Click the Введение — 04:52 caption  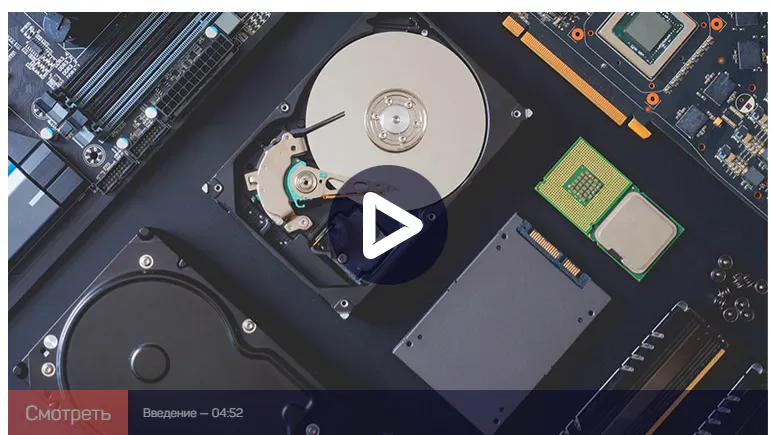pos(193,413)
